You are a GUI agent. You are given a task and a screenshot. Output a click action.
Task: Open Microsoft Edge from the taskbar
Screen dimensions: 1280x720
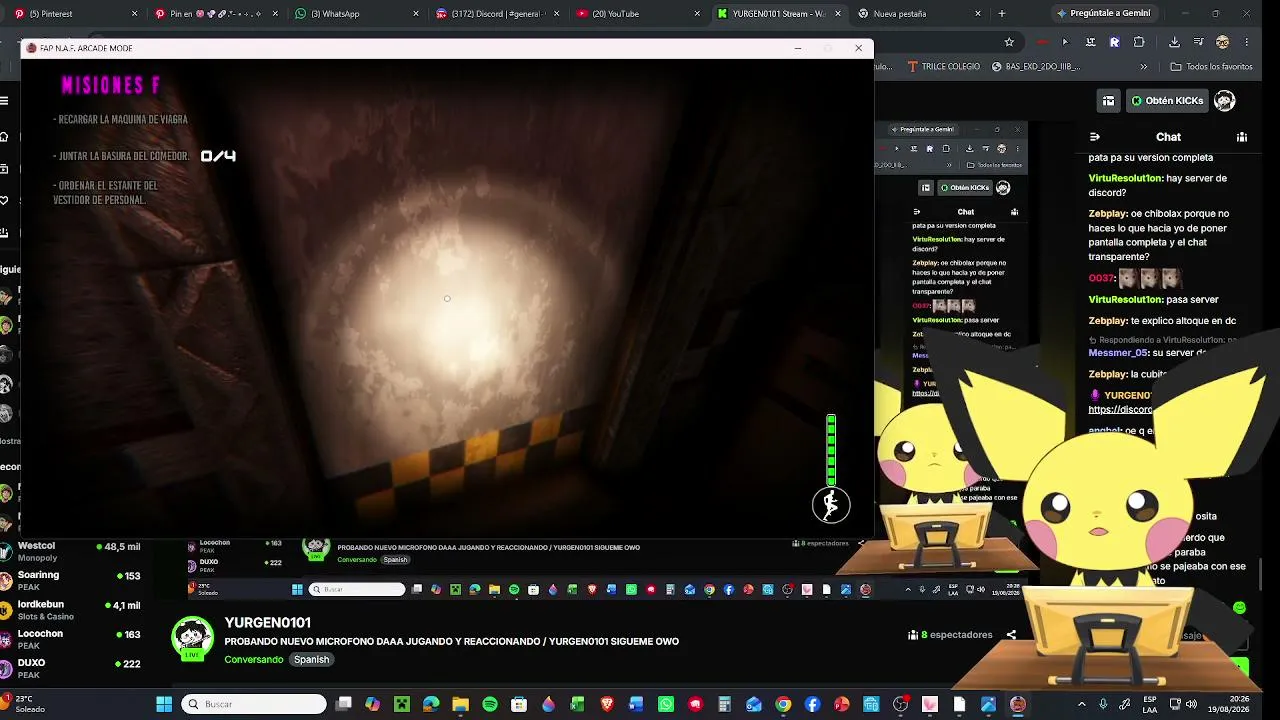pyautogui.click(x=431, y=704)
